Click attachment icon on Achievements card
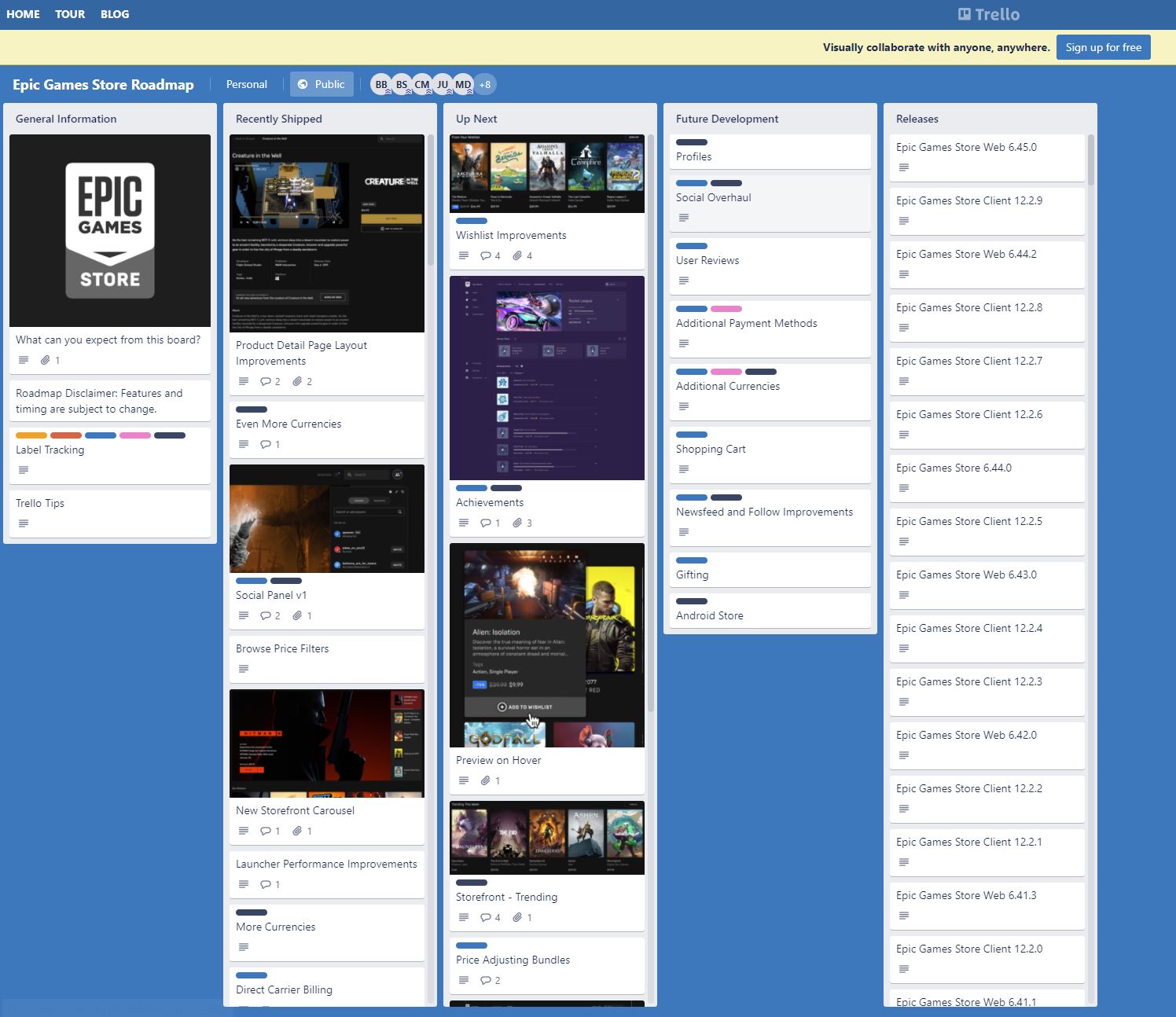 pos(517,523)
